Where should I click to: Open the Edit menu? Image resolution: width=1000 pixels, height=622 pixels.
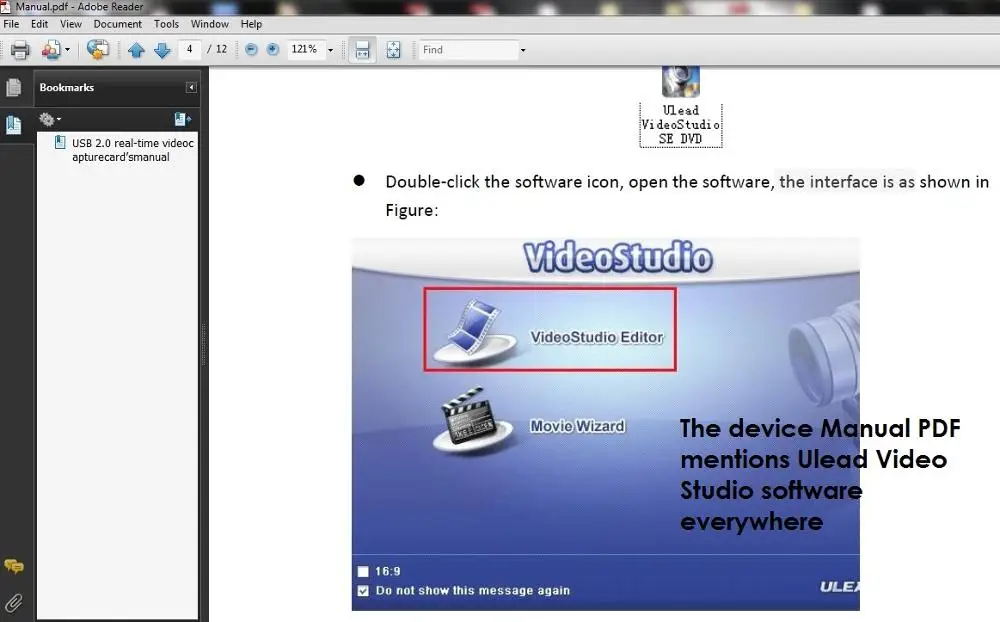point(40,24)
